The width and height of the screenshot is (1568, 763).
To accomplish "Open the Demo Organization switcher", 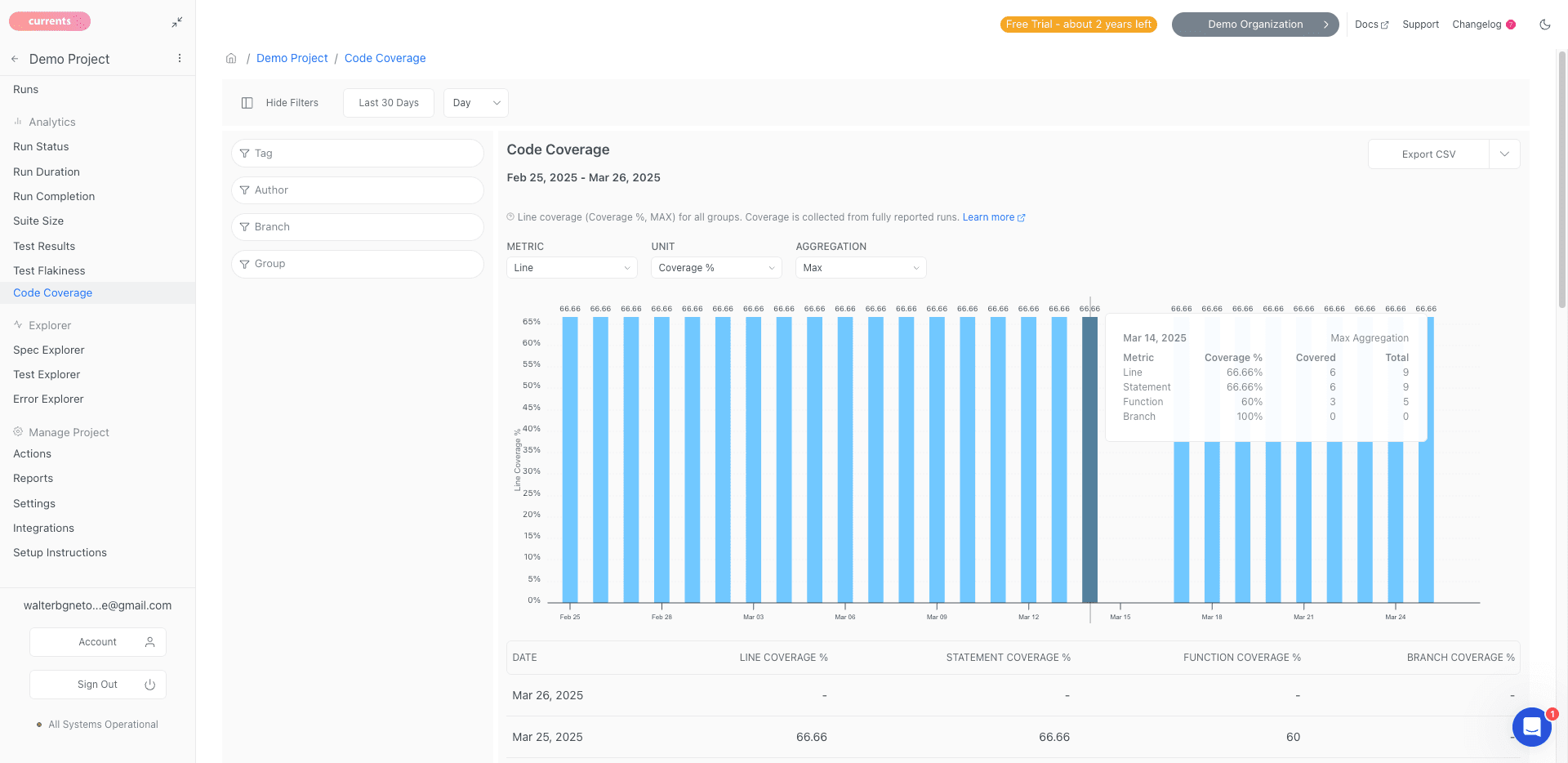I will (x=1255, y=25).
